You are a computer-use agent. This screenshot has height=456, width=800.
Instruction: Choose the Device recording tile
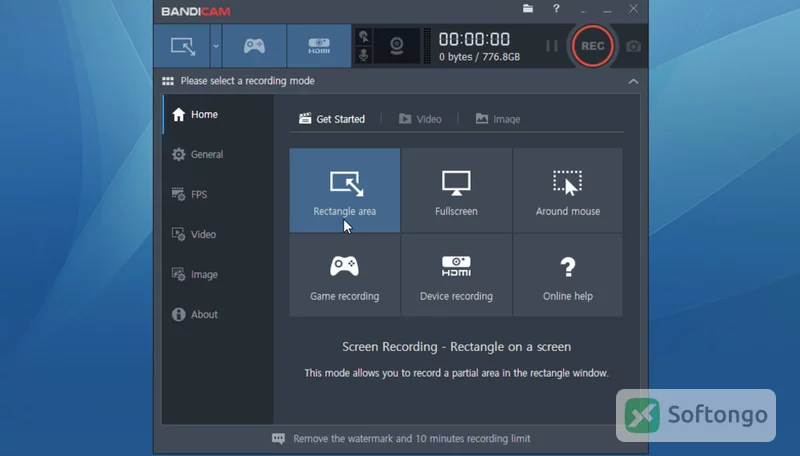point(457,275)
